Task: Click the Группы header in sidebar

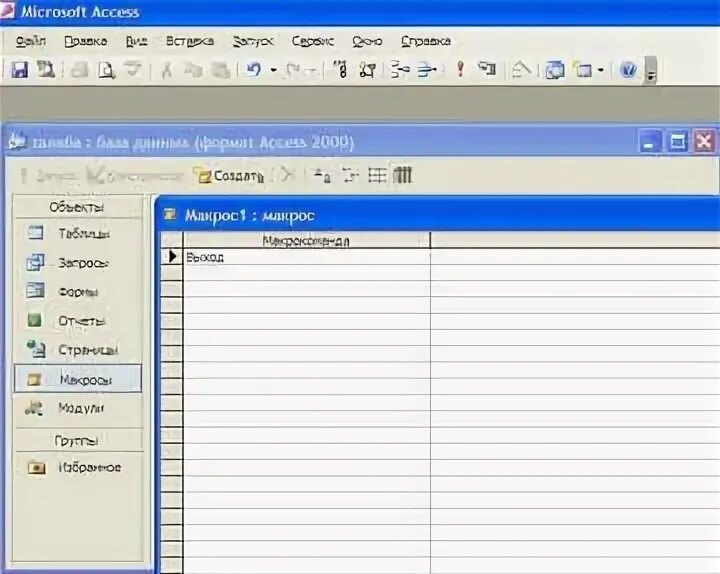Action: tap(77, 440)
